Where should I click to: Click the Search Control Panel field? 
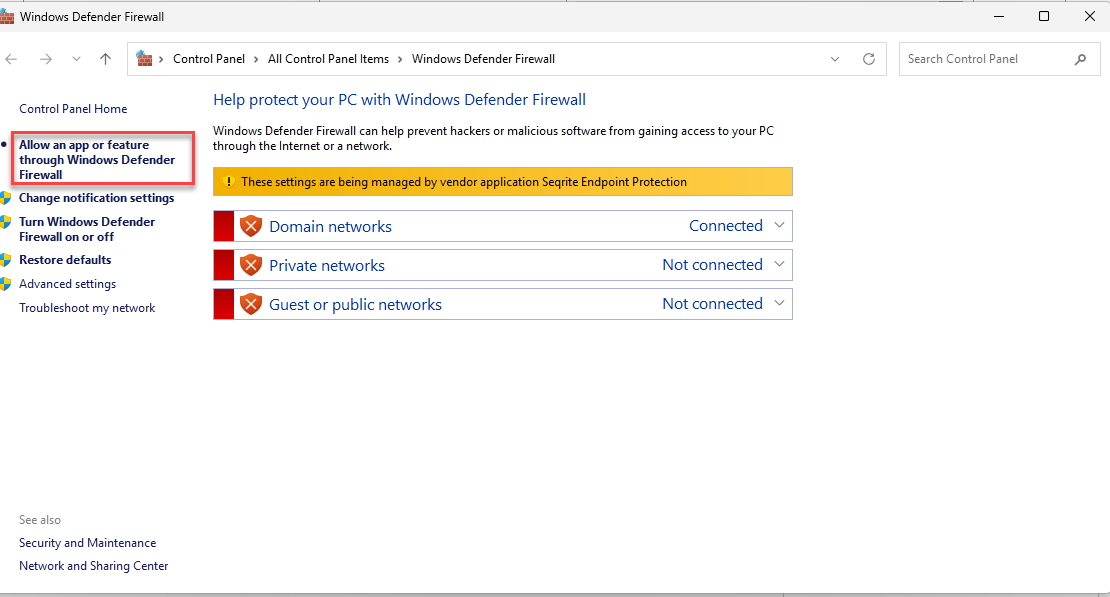tap(999, 59)
